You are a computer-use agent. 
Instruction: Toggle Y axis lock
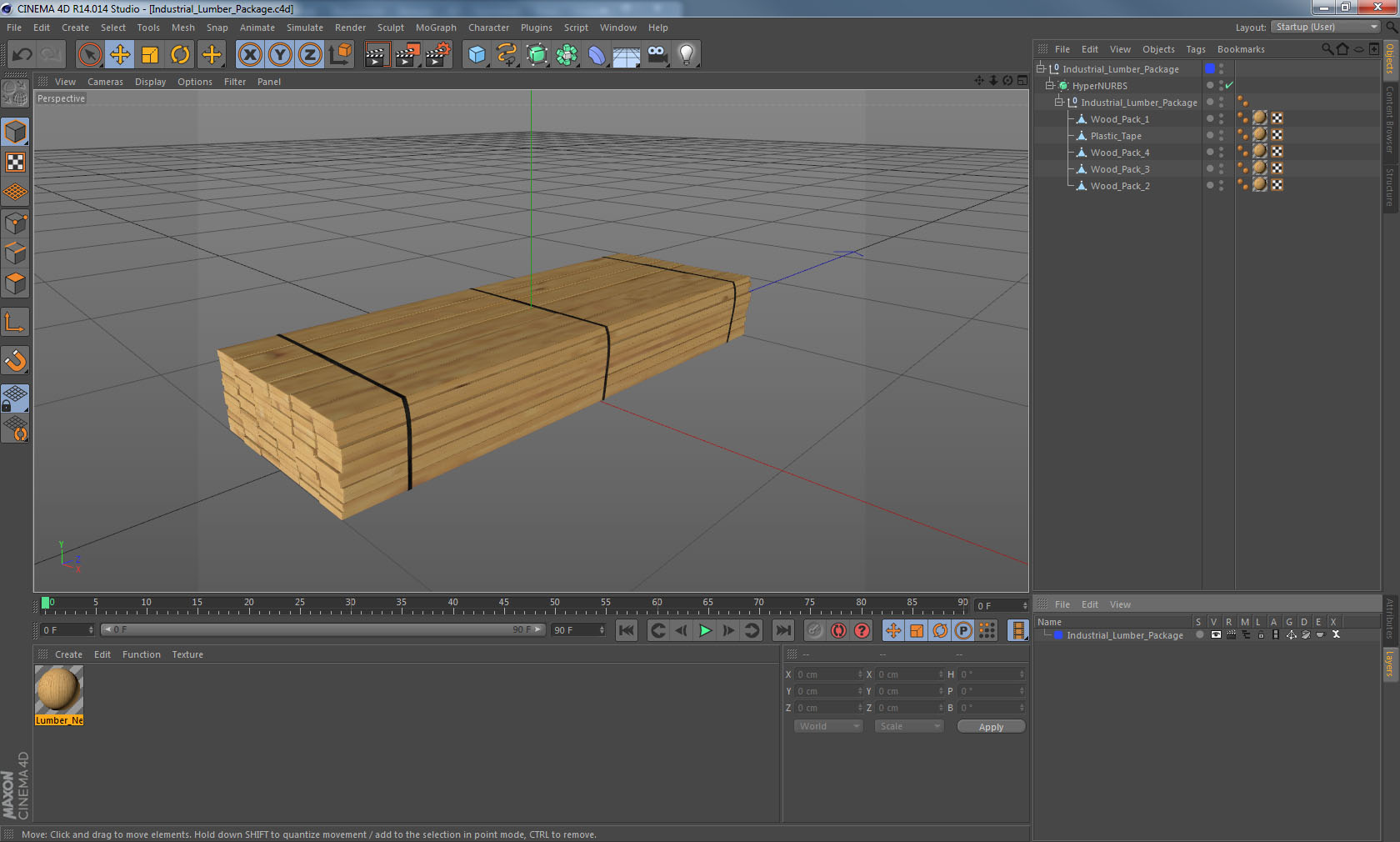pos(280,55)
